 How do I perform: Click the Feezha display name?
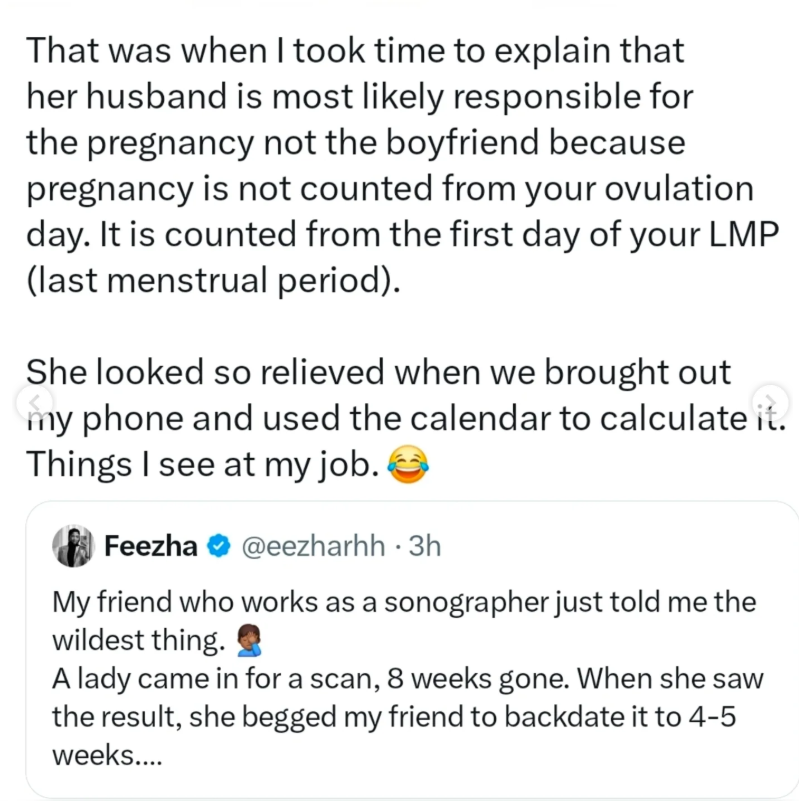tap(150, 545)
